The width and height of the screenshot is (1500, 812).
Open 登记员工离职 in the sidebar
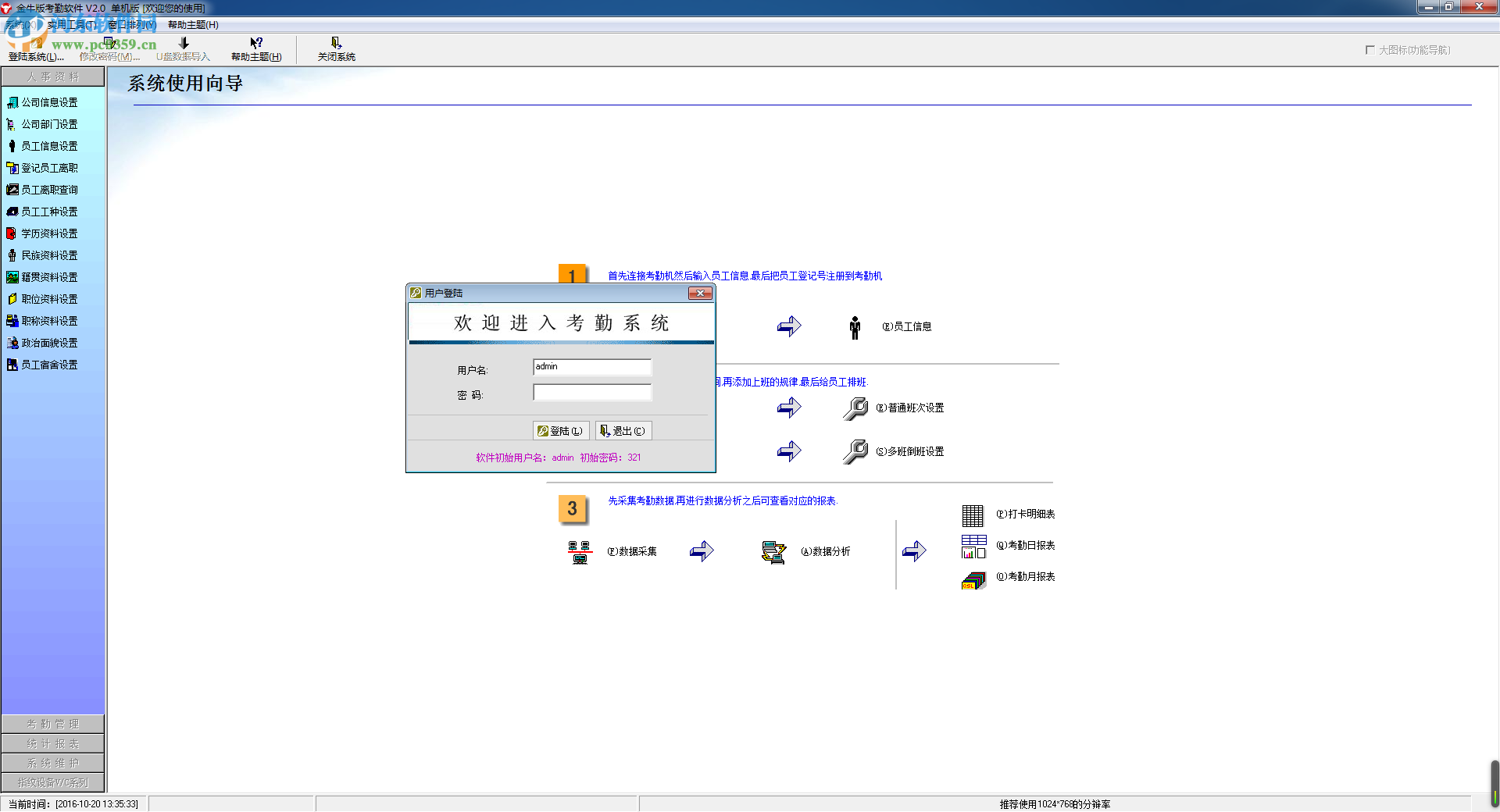tap(43, 168)
